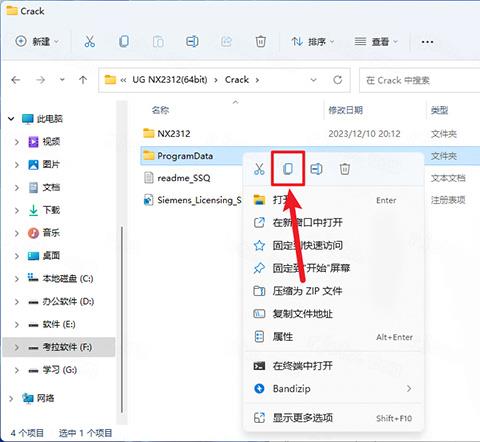480x442 pixels.
Task: Click the NX2312 date 2023/12/10 20:12
Action: coord(364,134)
